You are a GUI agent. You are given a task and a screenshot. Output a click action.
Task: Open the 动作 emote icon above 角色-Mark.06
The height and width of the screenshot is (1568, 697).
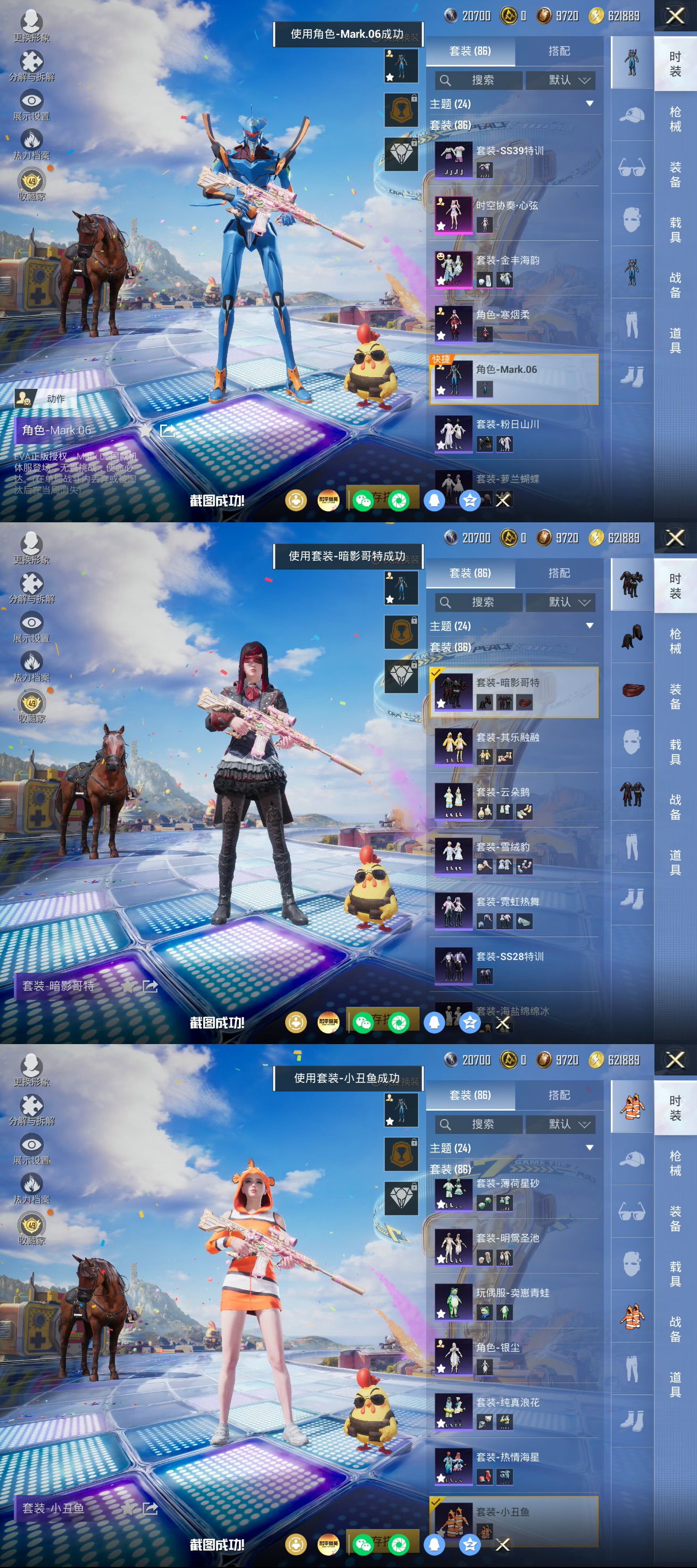point(24,399)
